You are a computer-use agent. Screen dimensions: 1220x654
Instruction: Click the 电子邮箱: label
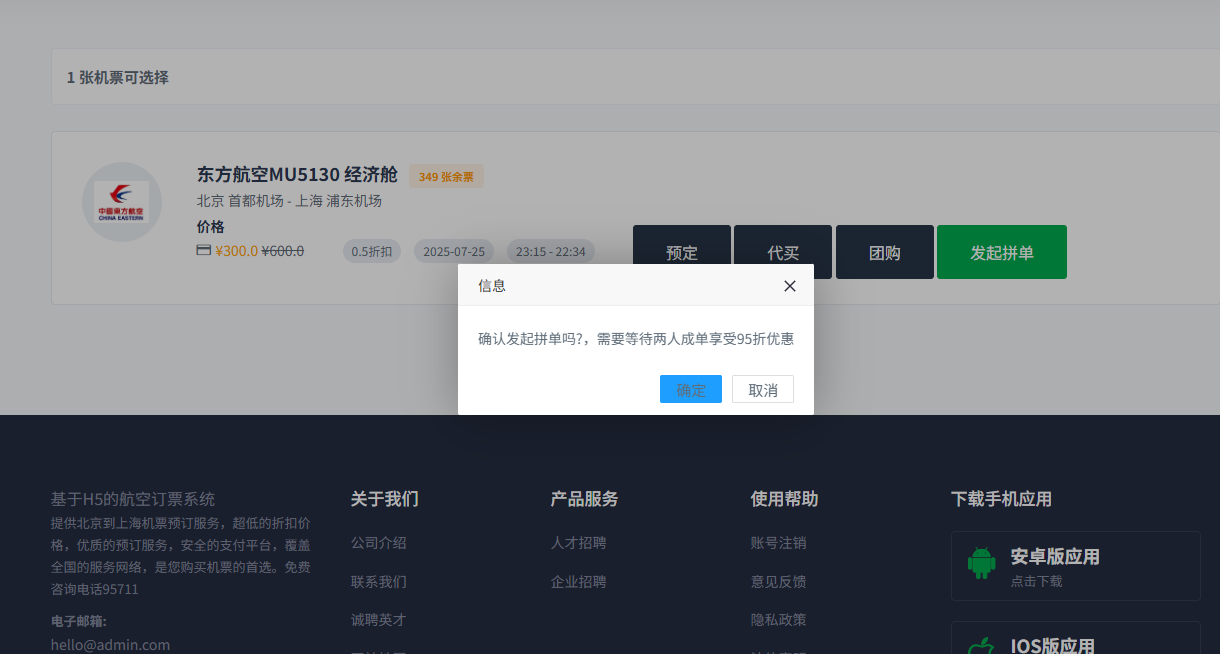pos(79,621)
